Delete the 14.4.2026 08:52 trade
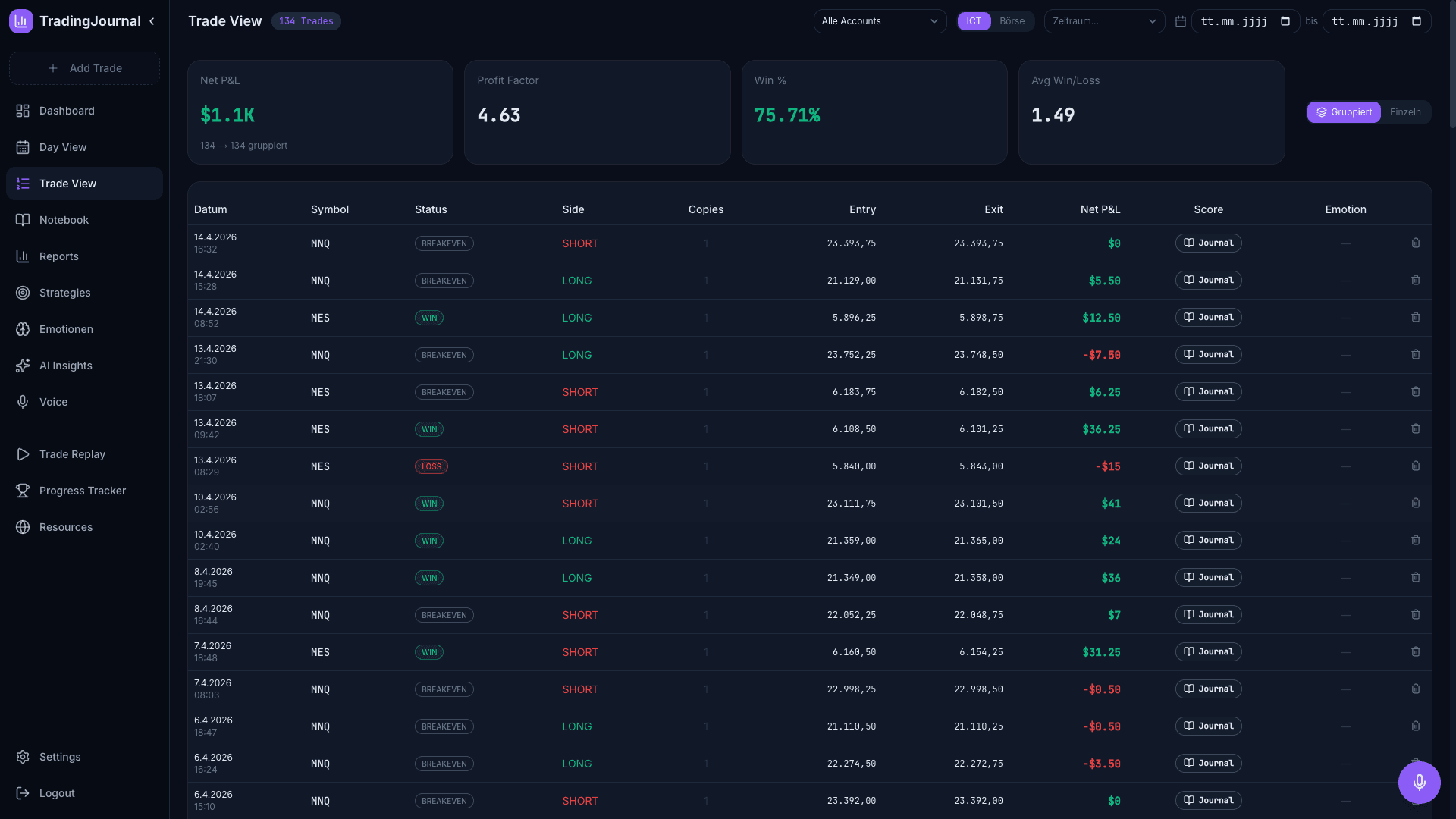The width and height of the screenshot is (1456, 819). coord(1415,318)
